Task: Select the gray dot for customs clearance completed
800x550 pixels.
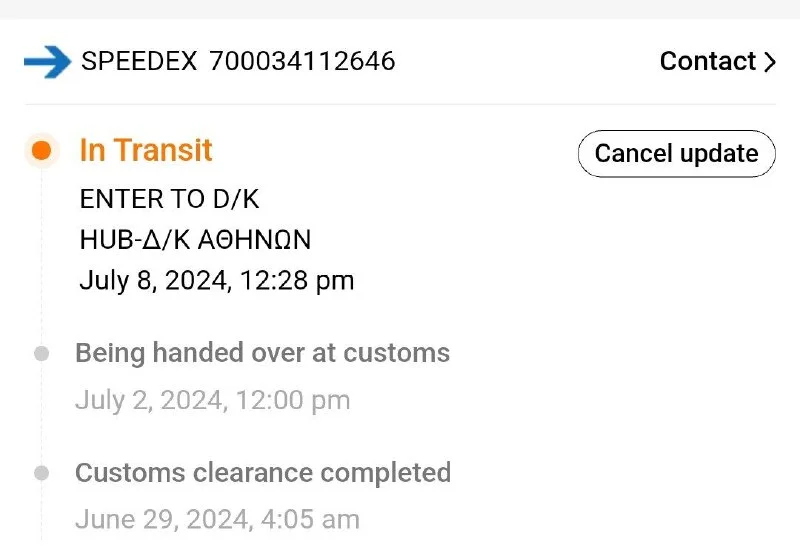Action: 41,472
